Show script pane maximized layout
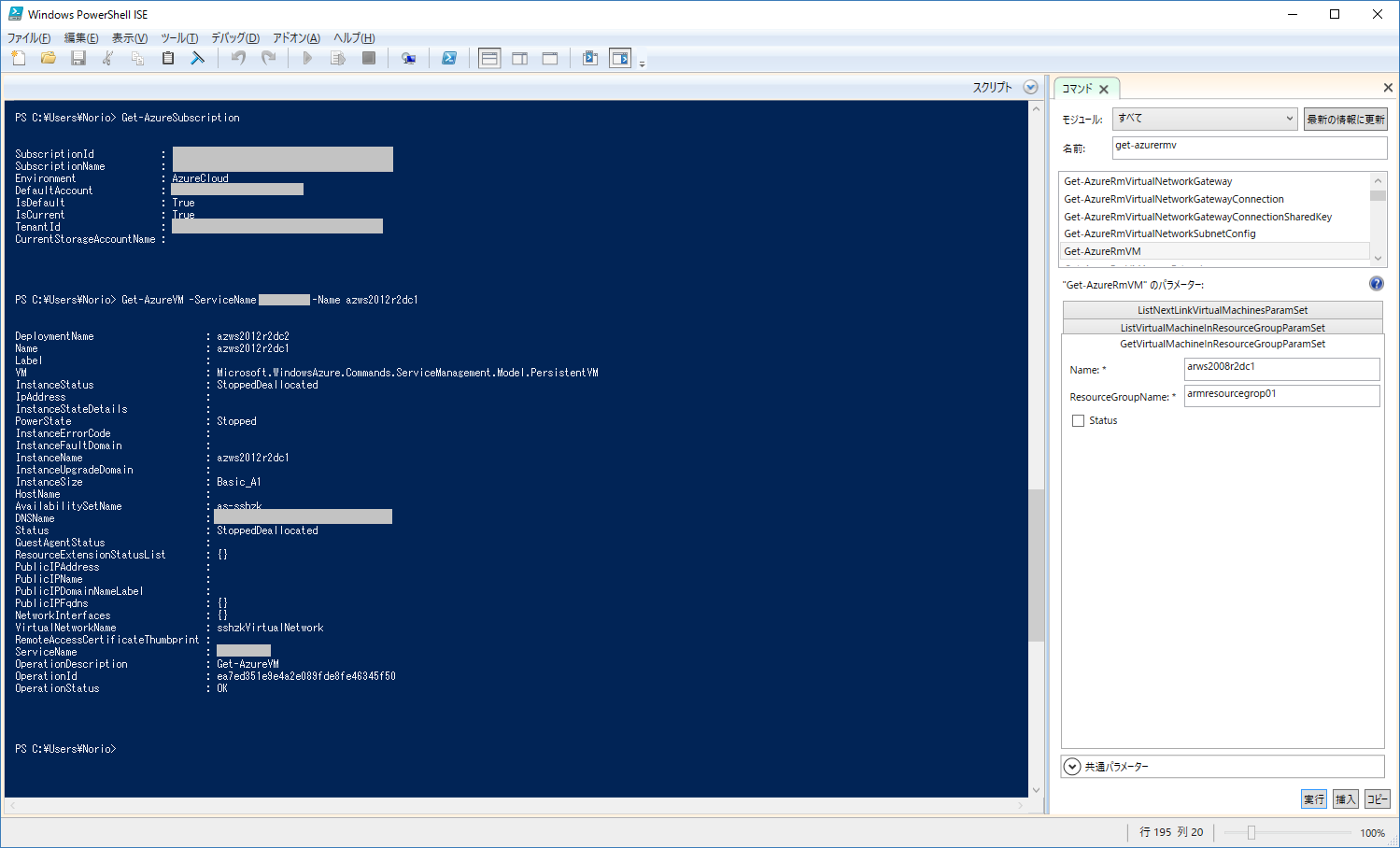The height and width of the screenshot is (848, 1400). point(550,58)
